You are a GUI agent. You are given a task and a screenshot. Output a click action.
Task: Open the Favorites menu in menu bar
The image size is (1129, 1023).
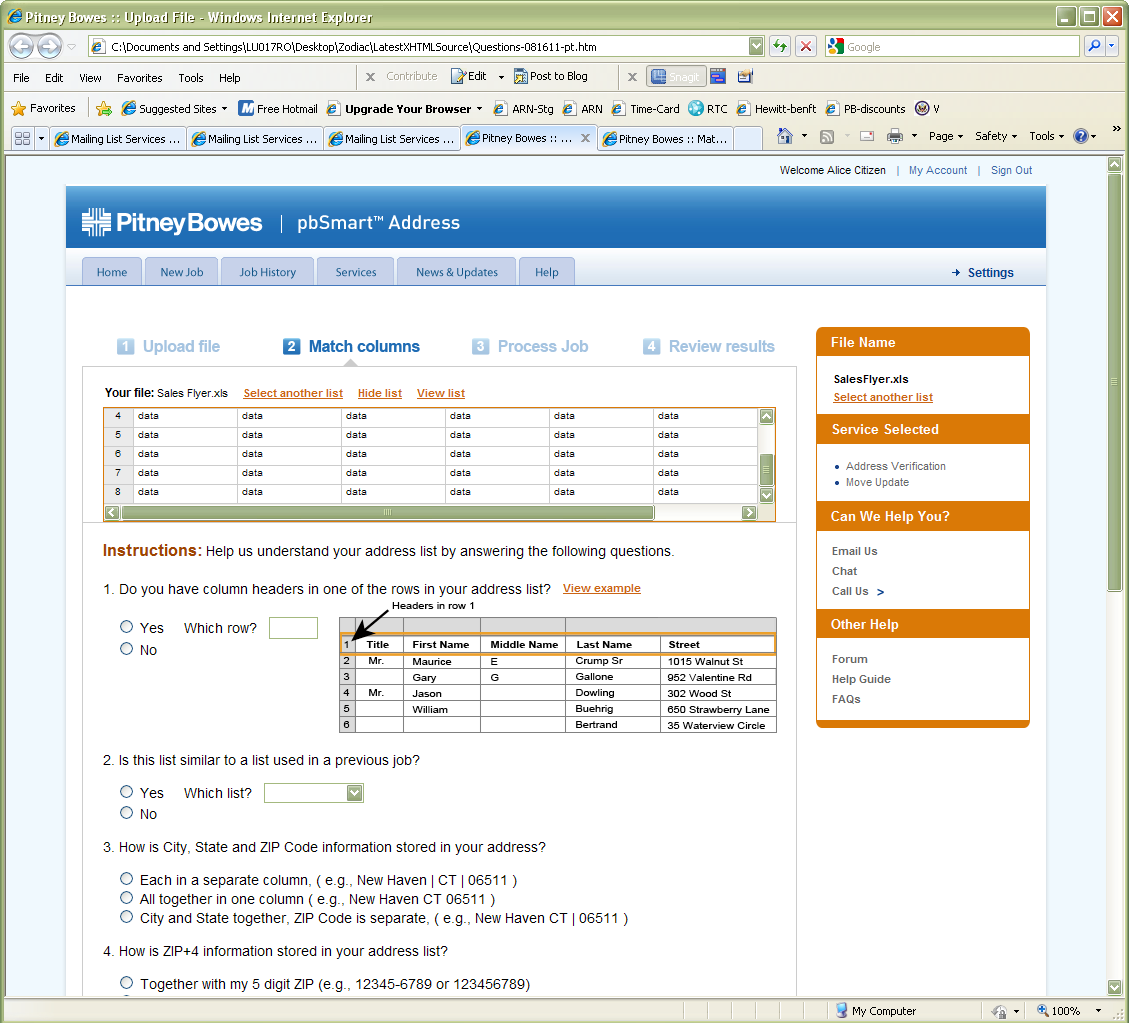pos(140,78)
